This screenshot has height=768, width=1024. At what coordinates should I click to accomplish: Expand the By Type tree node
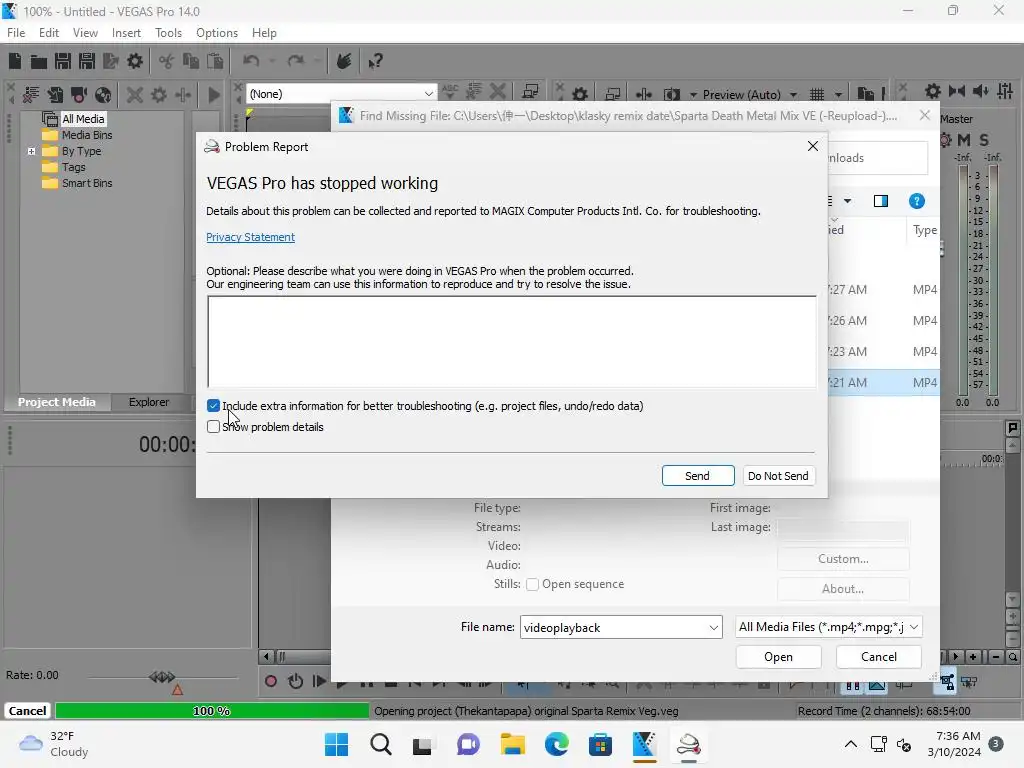[31, 151]
